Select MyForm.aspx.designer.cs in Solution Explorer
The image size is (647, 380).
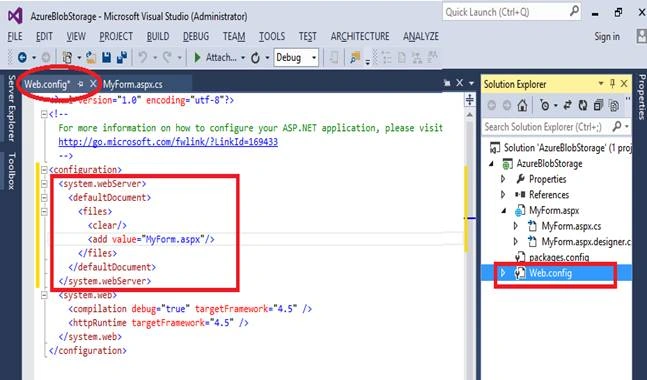point(586,241)
